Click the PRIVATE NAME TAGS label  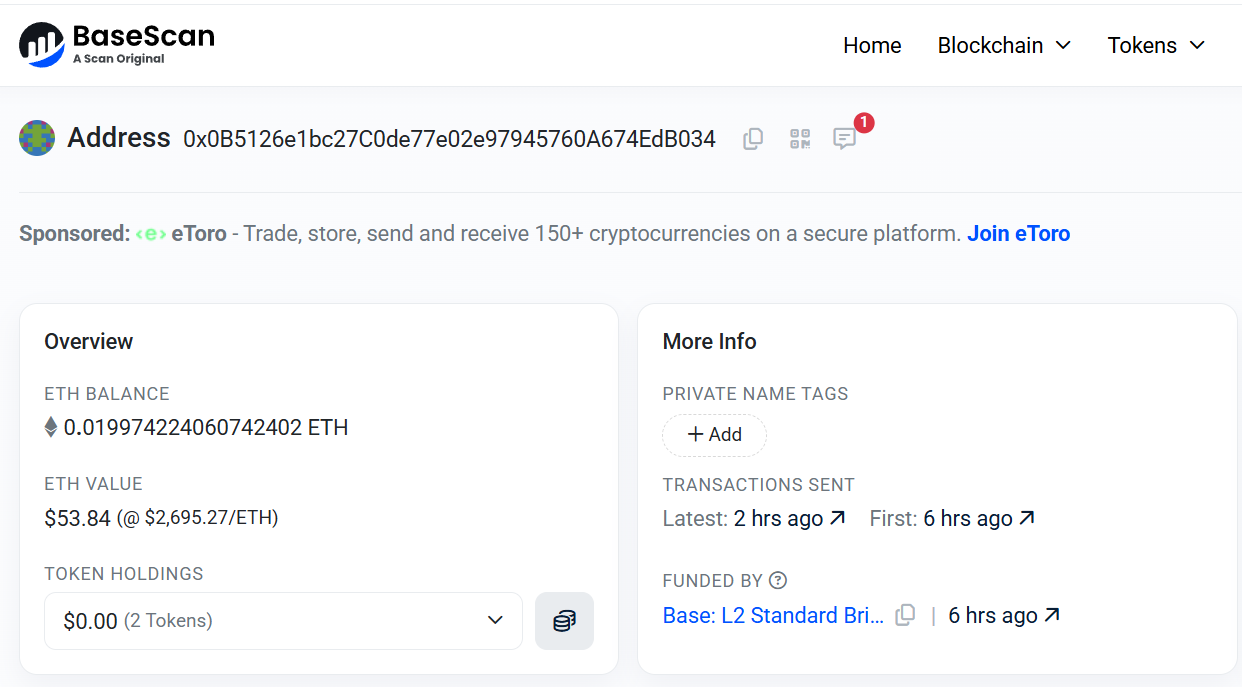pyautogui.click(x=755, y=394)
